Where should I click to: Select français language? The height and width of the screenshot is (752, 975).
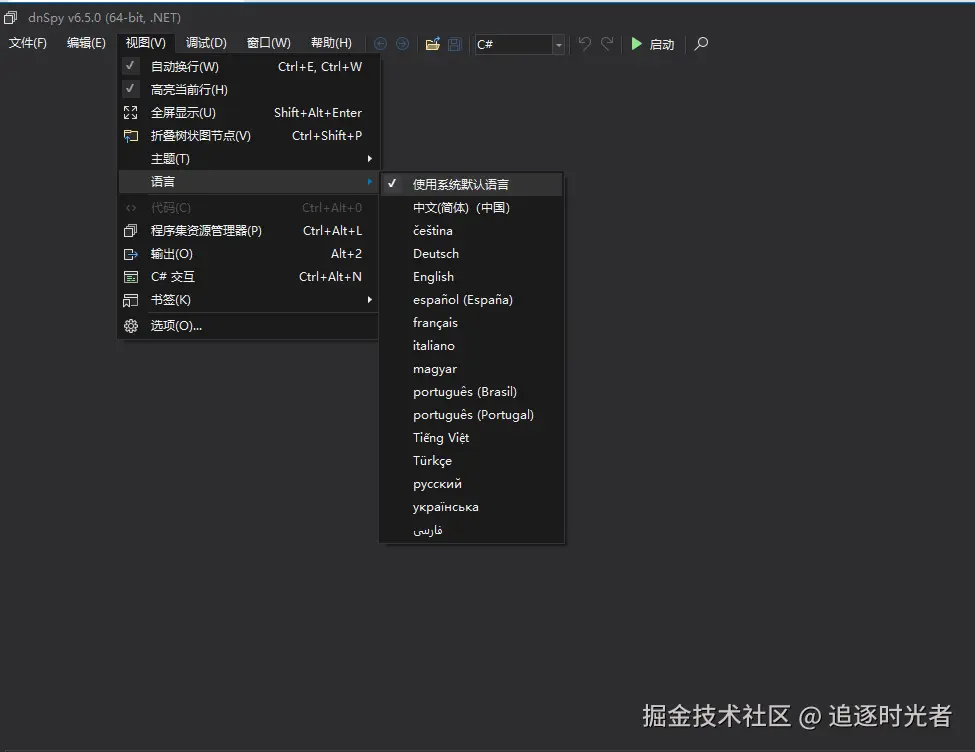tap(471, 323)
